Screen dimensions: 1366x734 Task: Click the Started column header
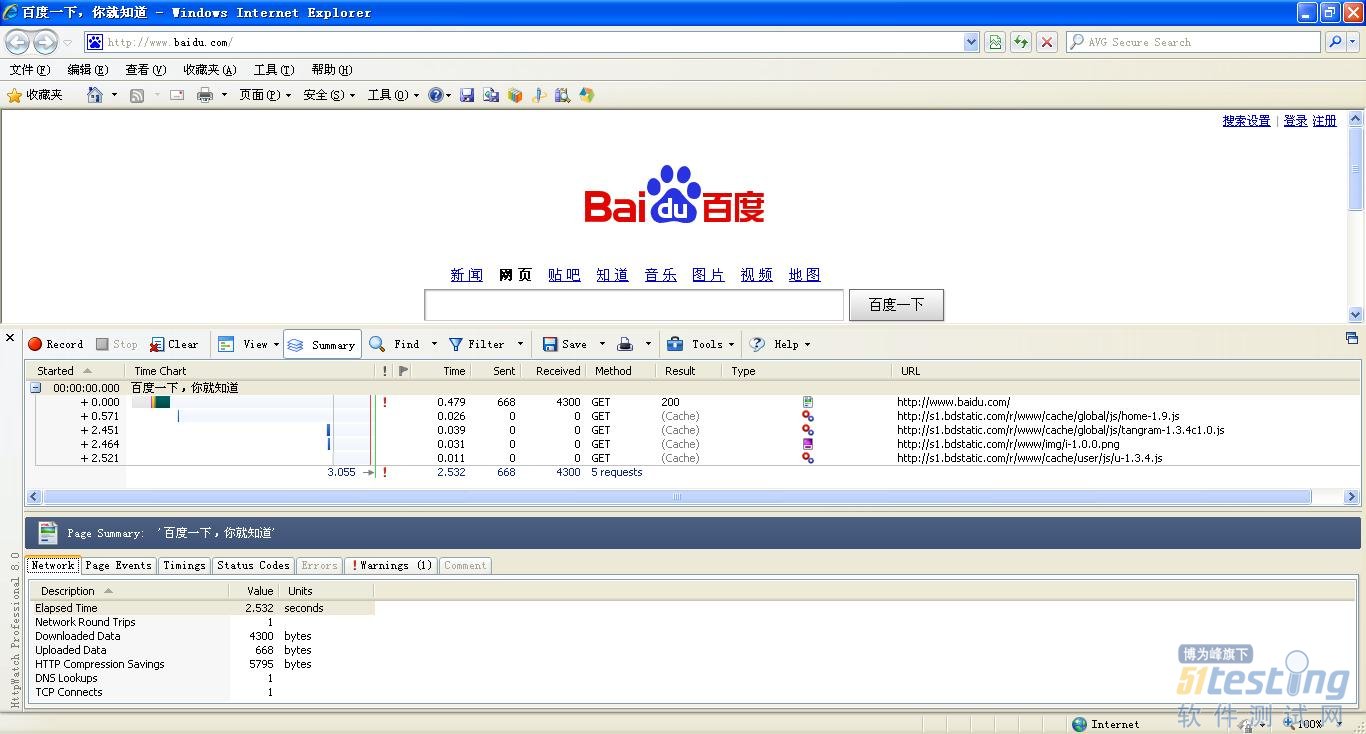click(x=78, y=371)
